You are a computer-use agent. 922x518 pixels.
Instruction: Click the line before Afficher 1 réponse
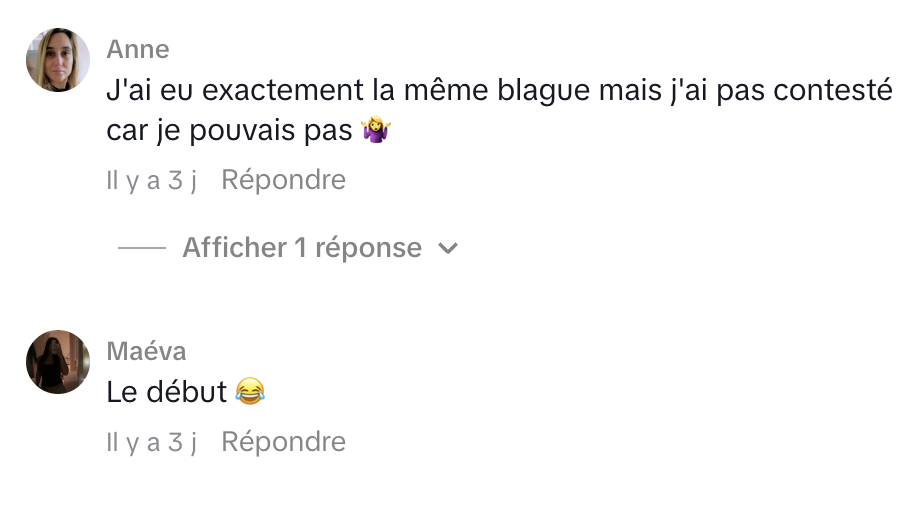coord(141,248)
